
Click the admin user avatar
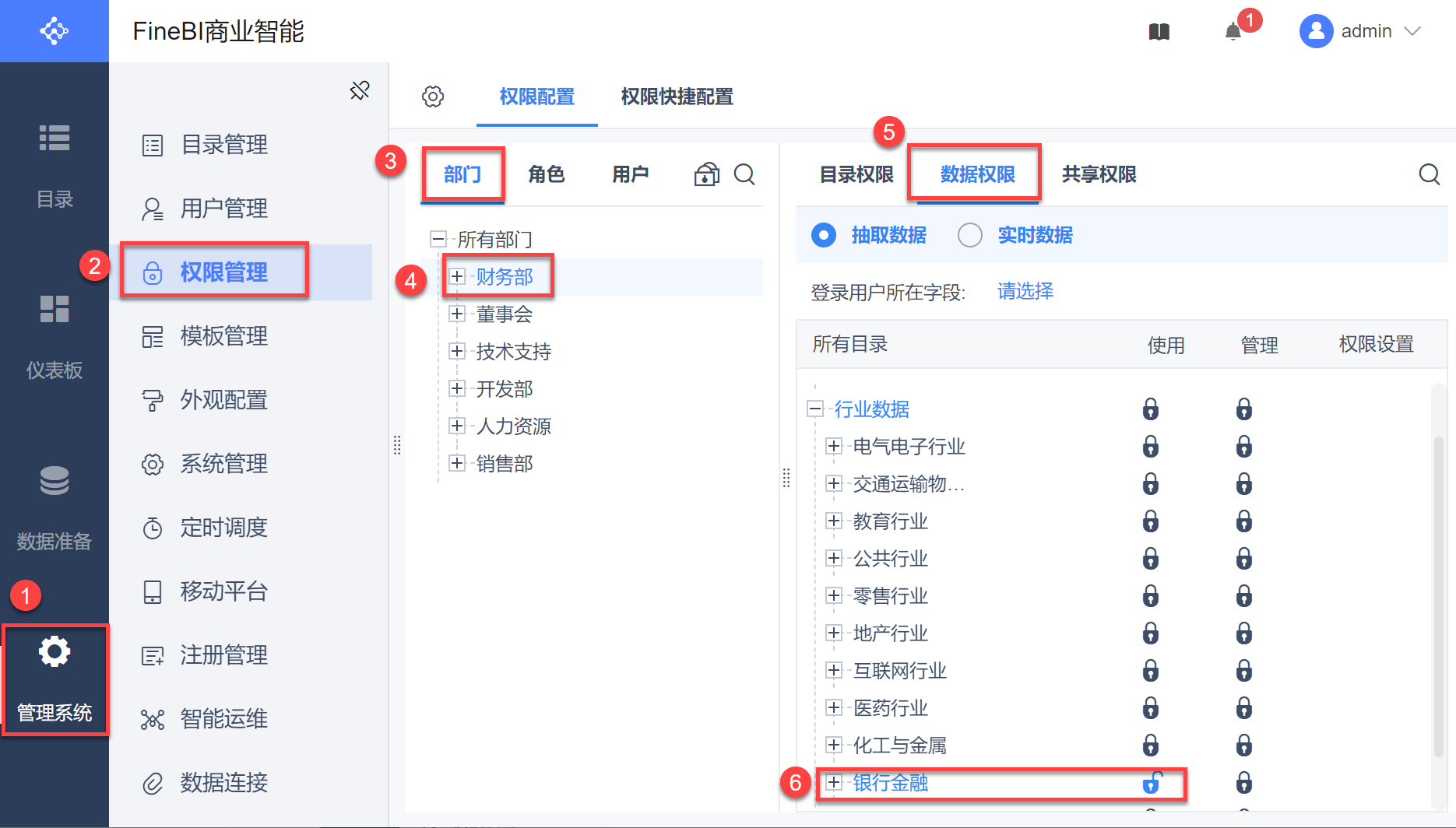[1316, 31]
